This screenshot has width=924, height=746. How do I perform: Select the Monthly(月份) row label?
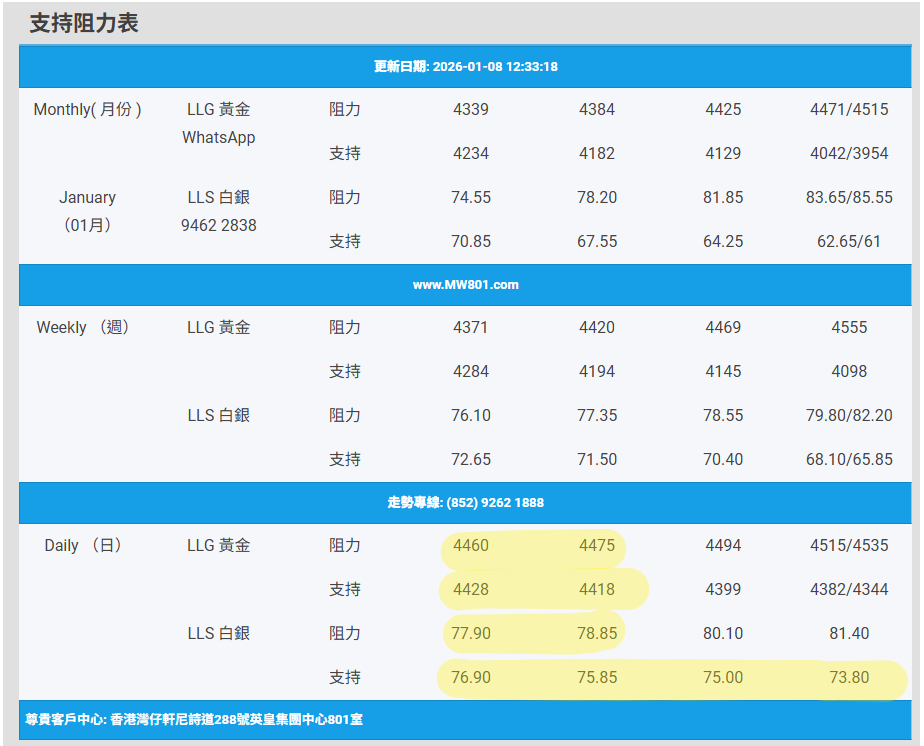87,110
